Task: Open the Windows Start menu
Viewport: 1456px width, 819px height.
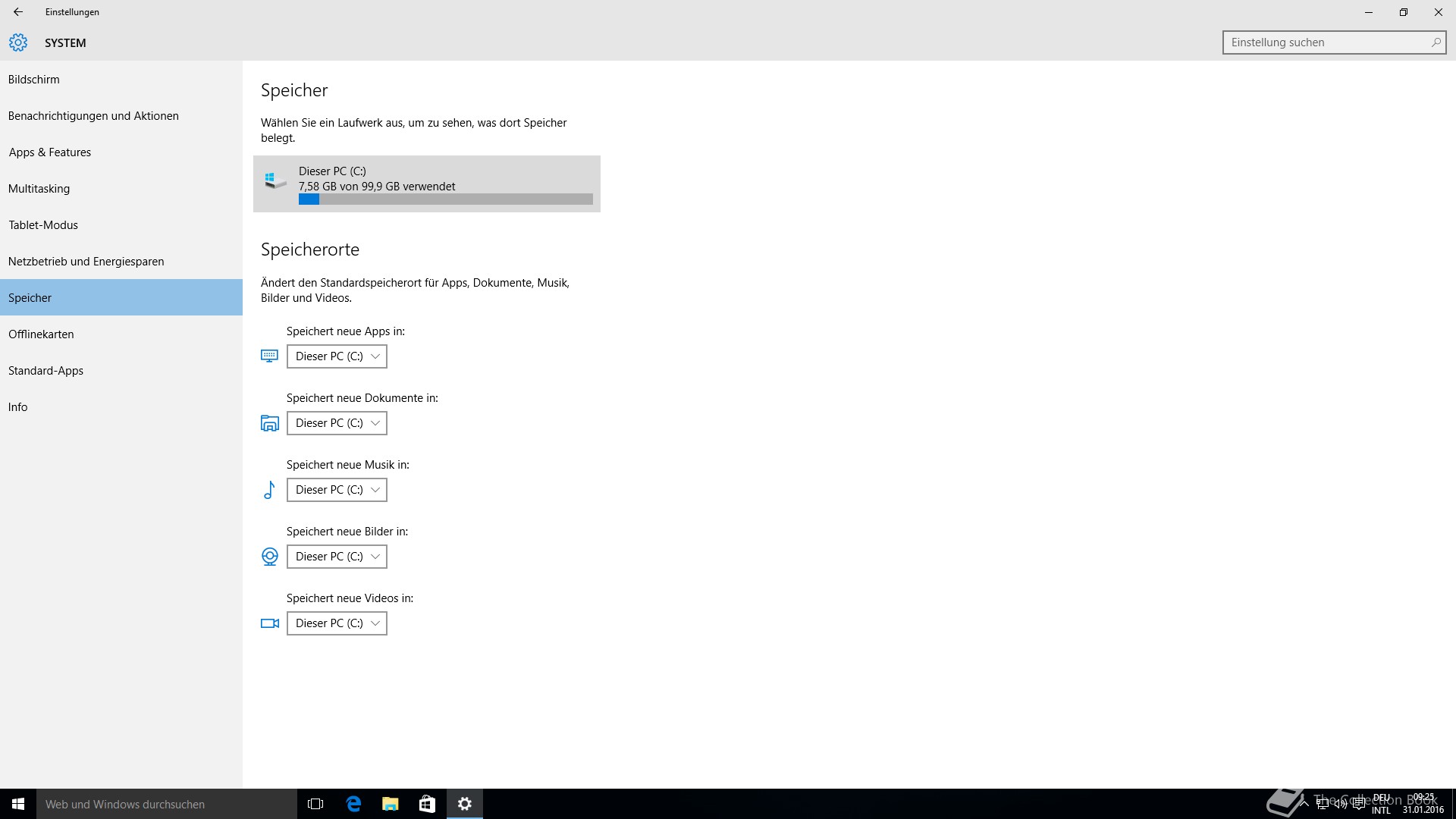Action: click(x=18, y=804)
